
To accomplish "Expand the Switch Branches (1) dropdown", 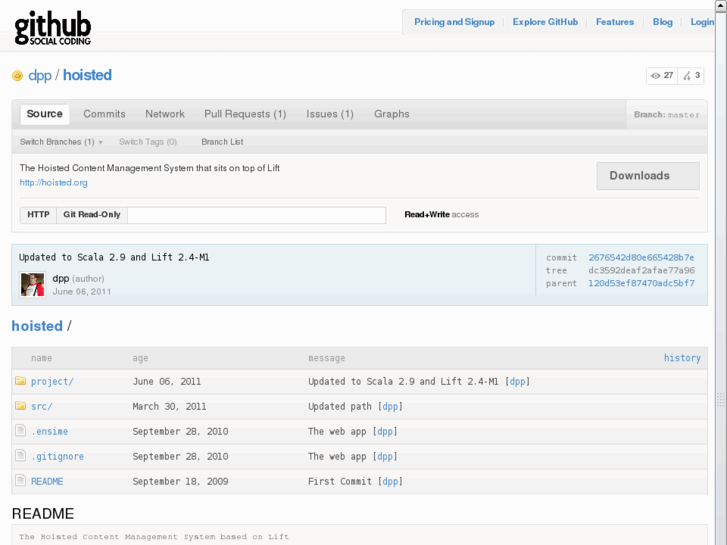I will [61, 142].
